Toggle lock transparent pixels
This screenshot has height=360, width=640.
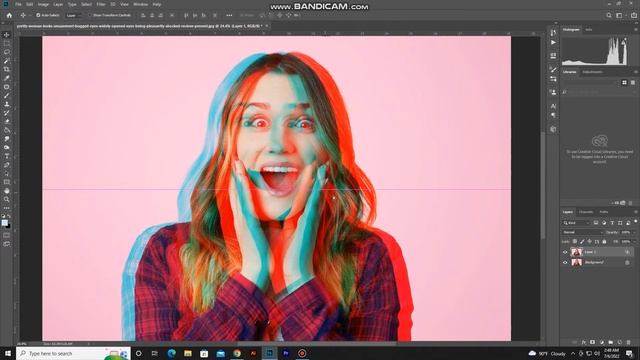click(x=575, y=242)
